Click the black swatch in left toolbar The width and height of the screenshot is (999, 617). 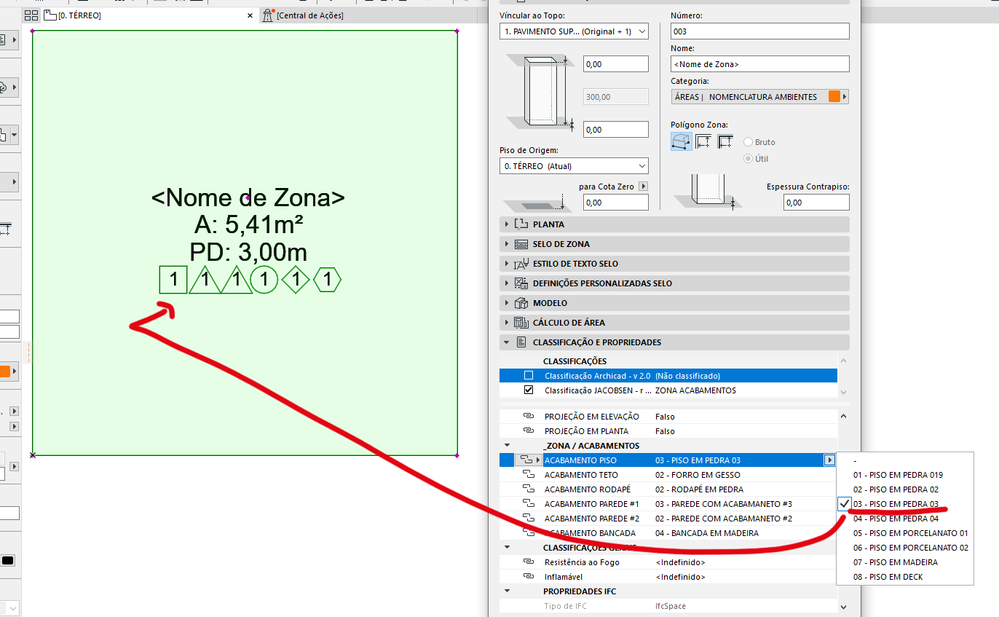pos(7,560)
